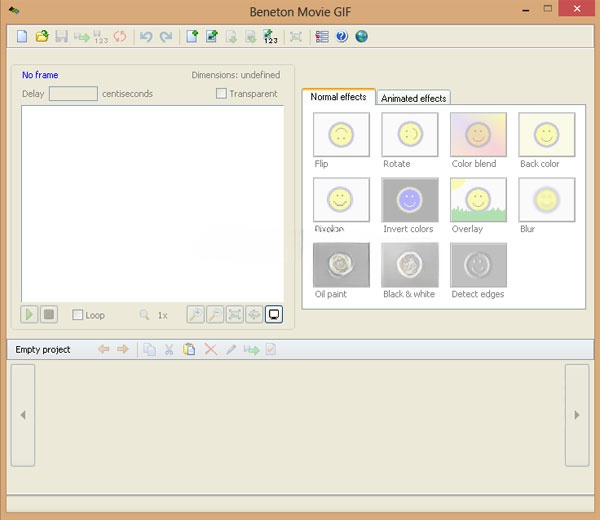600x520 pixels.
Task: Click the frame preview canvas area
Action: tap(153, 204)
